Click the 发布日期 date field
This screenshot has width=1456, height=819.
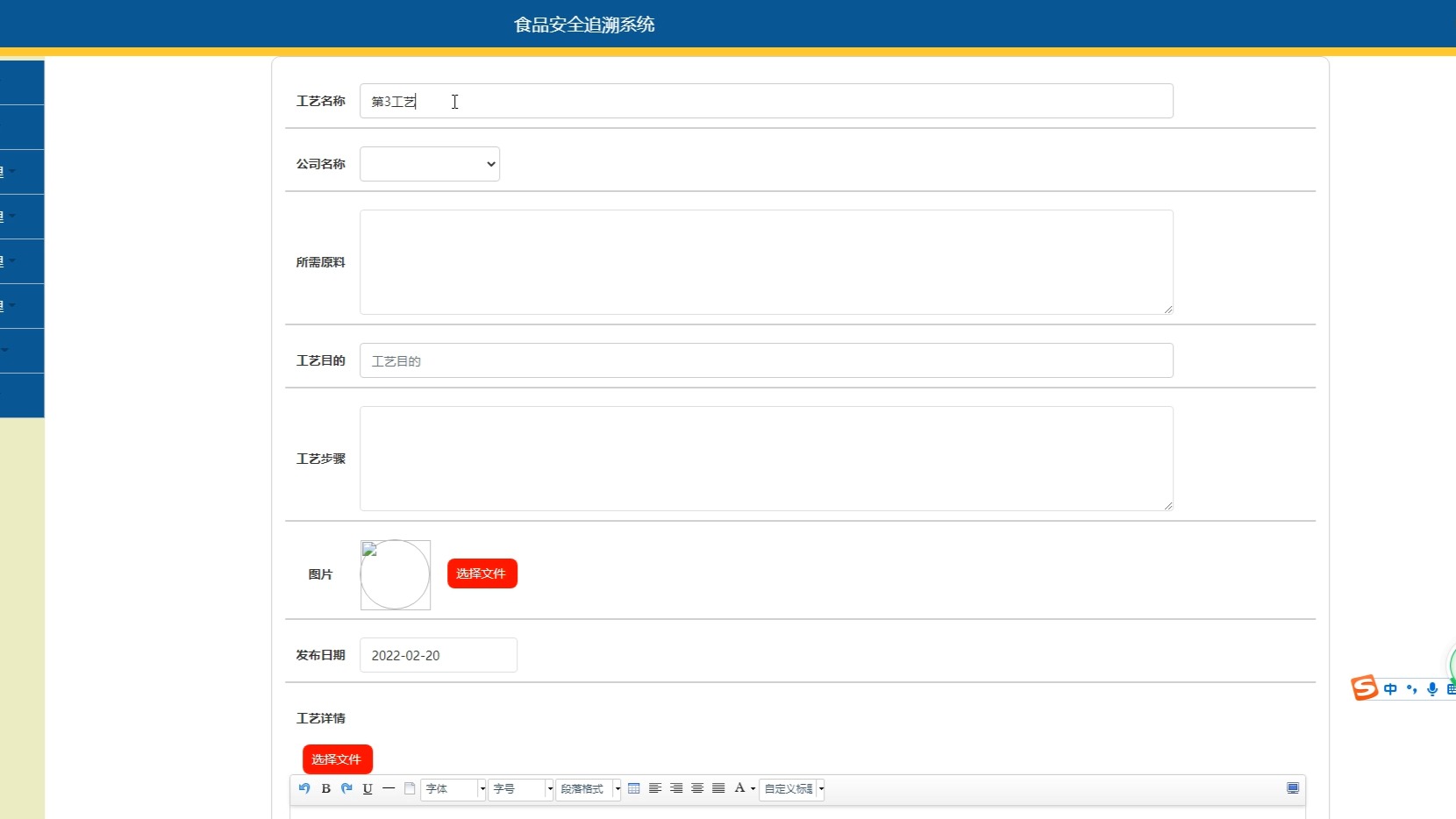coord(439,655)
